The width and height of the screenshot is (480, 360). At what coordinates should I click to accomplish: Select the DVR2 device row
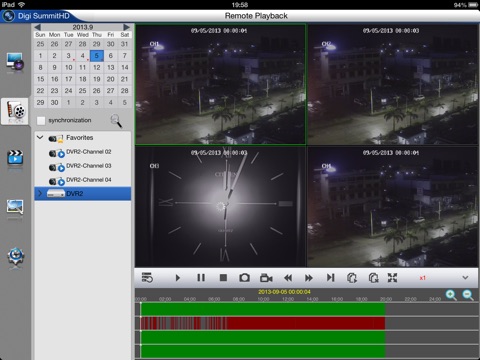83,194
